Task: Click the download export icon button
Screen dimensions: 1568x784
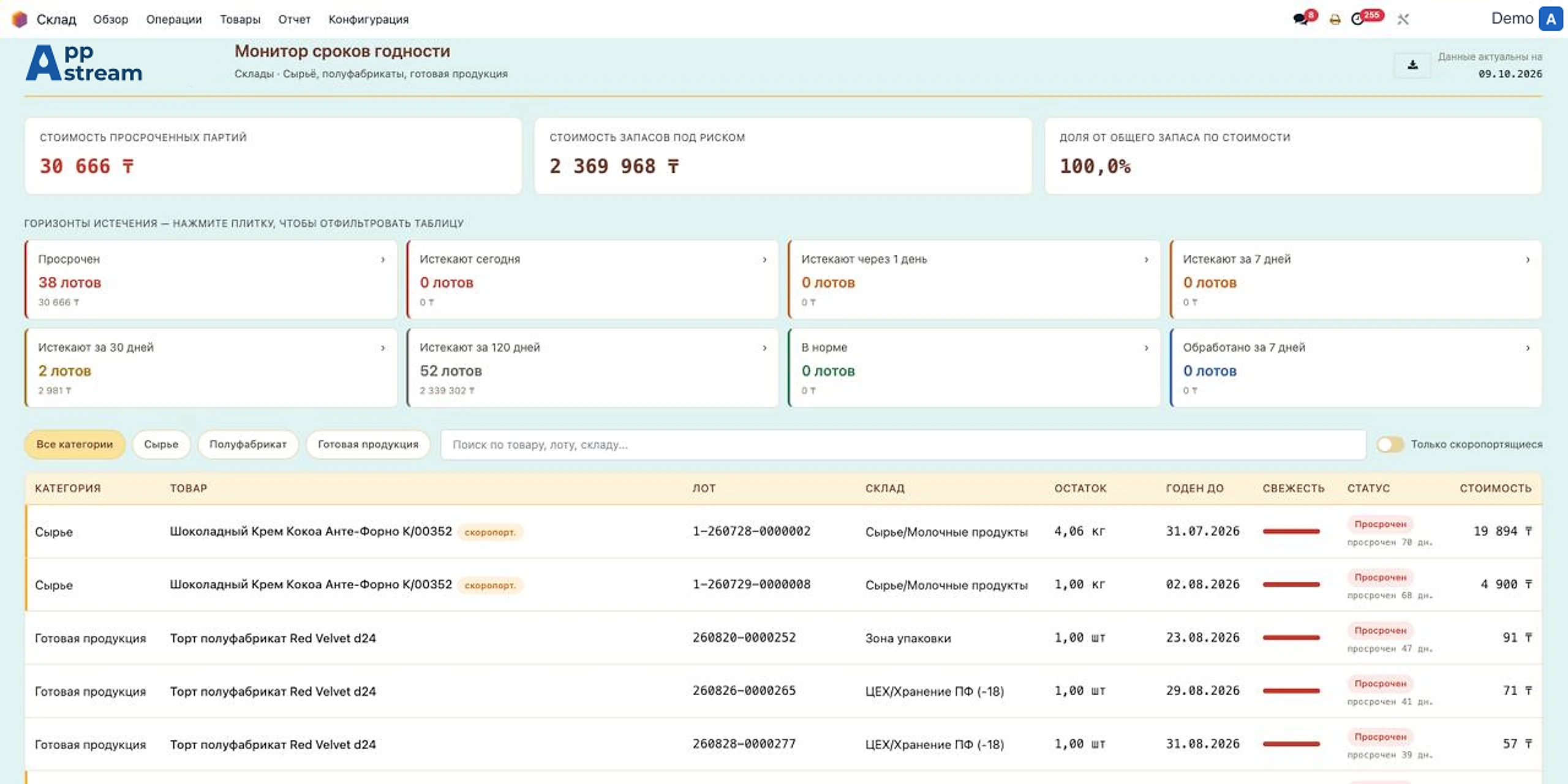Action: 1412,65
